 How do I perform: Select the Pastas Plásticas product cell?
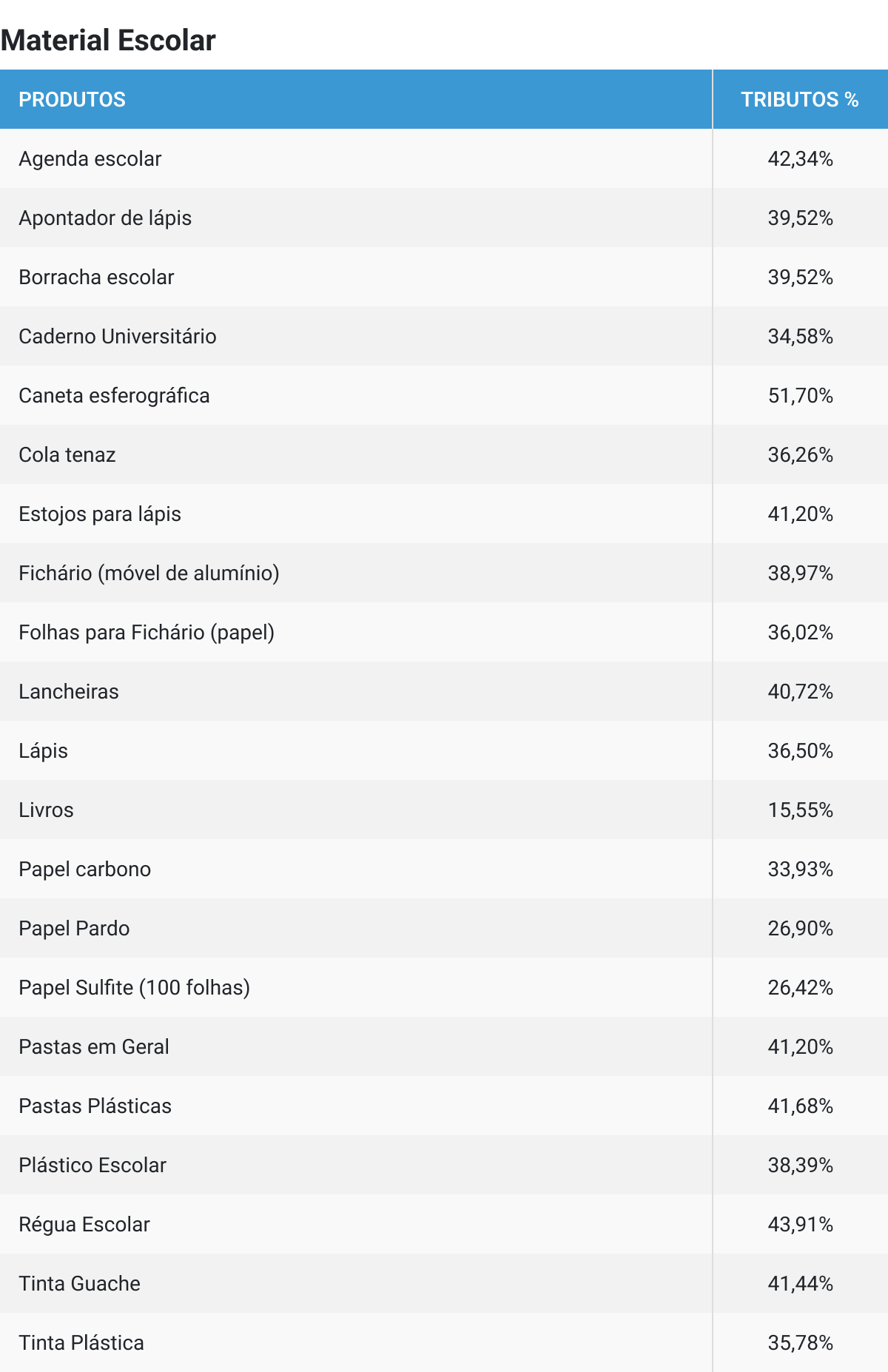pos(95,1106)
